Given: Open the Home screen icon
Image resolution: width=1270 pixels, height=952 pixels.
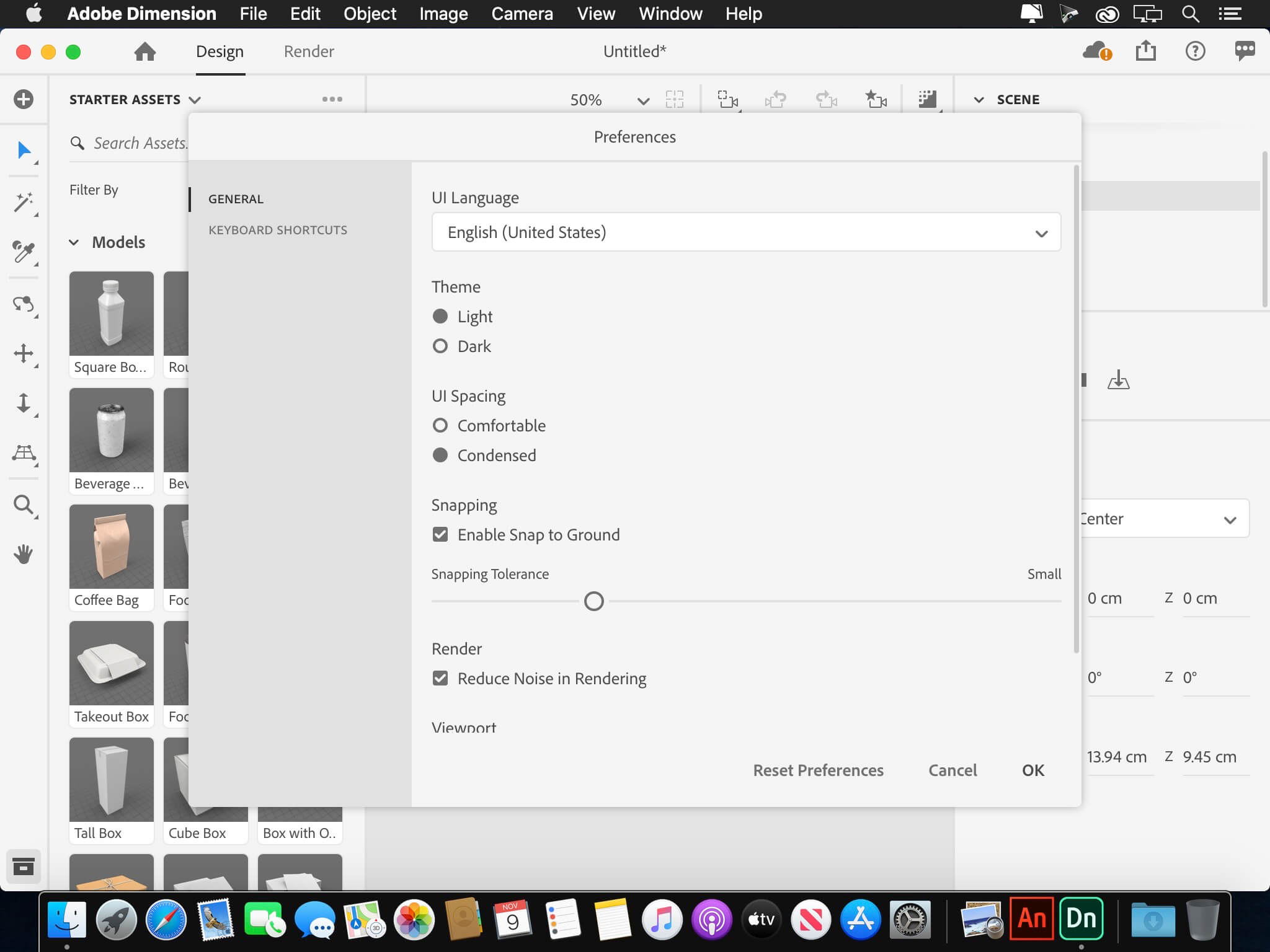Looking at the screenshot, I should pos(145,51).
